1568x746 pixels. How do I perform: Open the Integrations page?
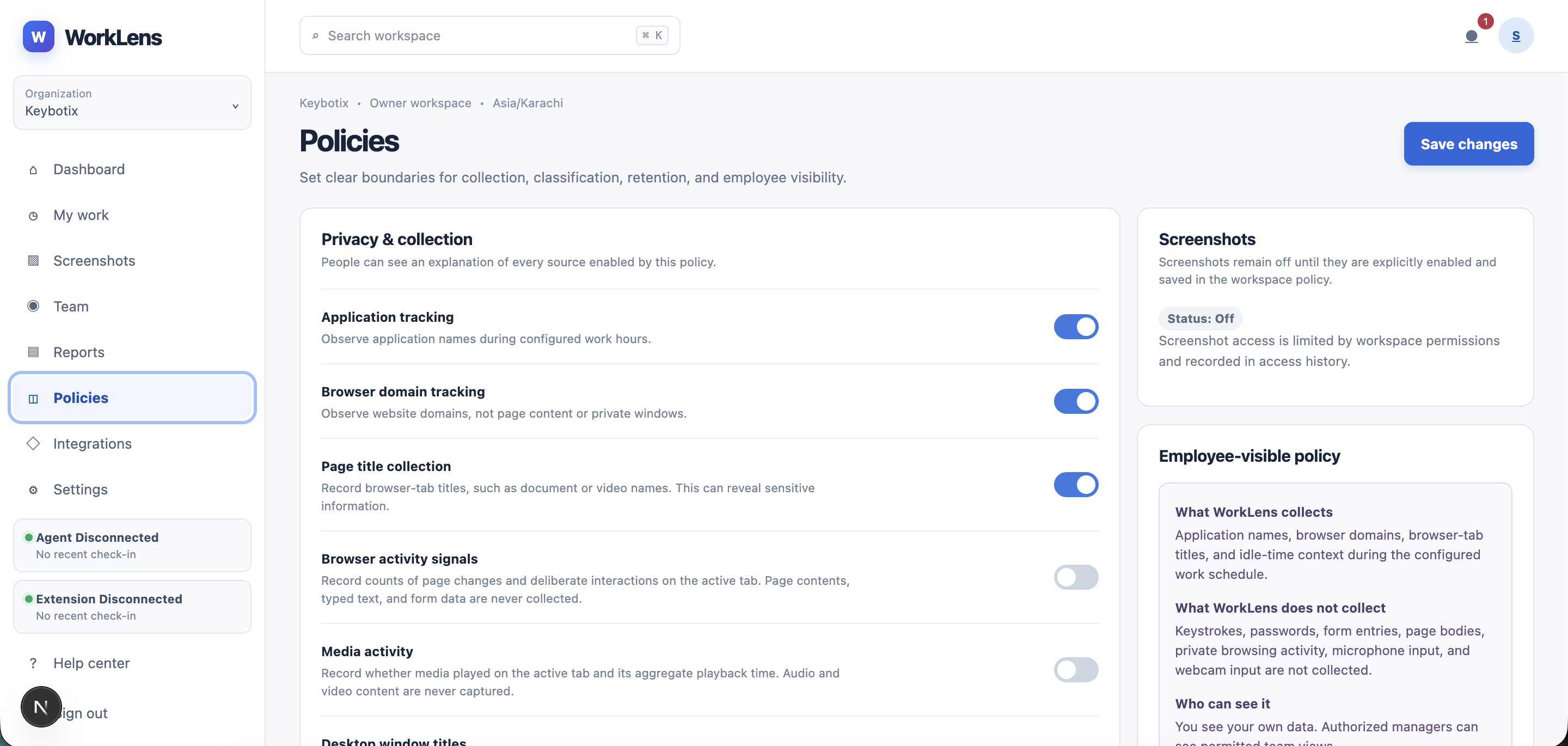coord(132,443)
